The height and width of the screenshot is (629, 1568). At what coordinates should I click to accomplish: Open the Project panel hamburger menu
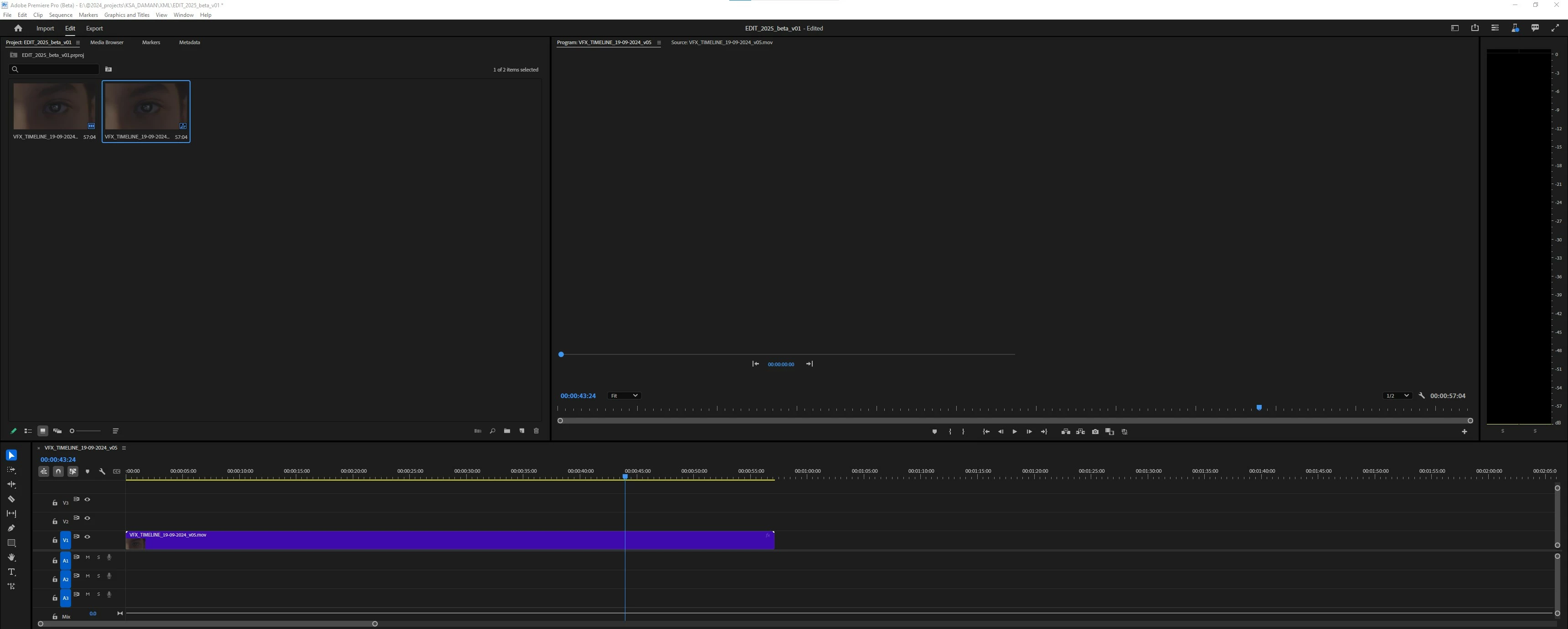tap(77, 42)
